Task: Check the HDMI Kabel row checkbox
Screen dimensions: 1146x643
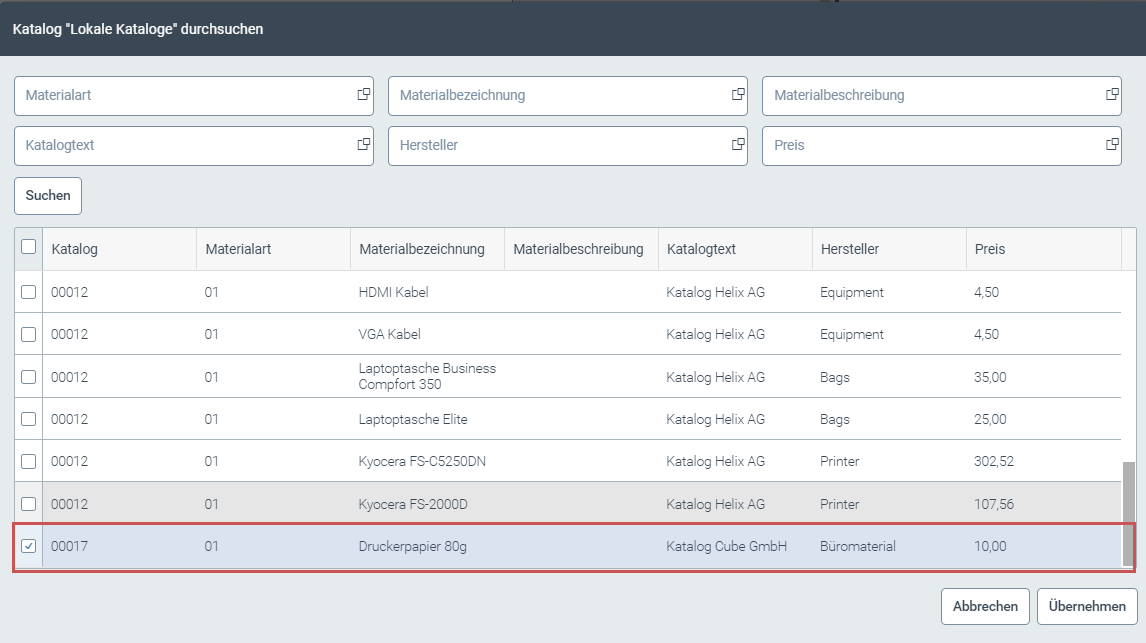Action: (29, 292)
